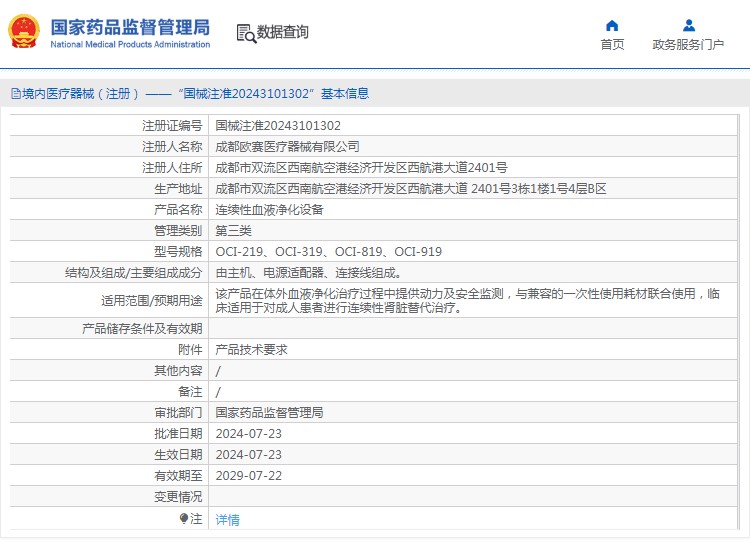Click the document icon beside 境内医疗器械
This screenshot has width=750, height=542.
16,94
